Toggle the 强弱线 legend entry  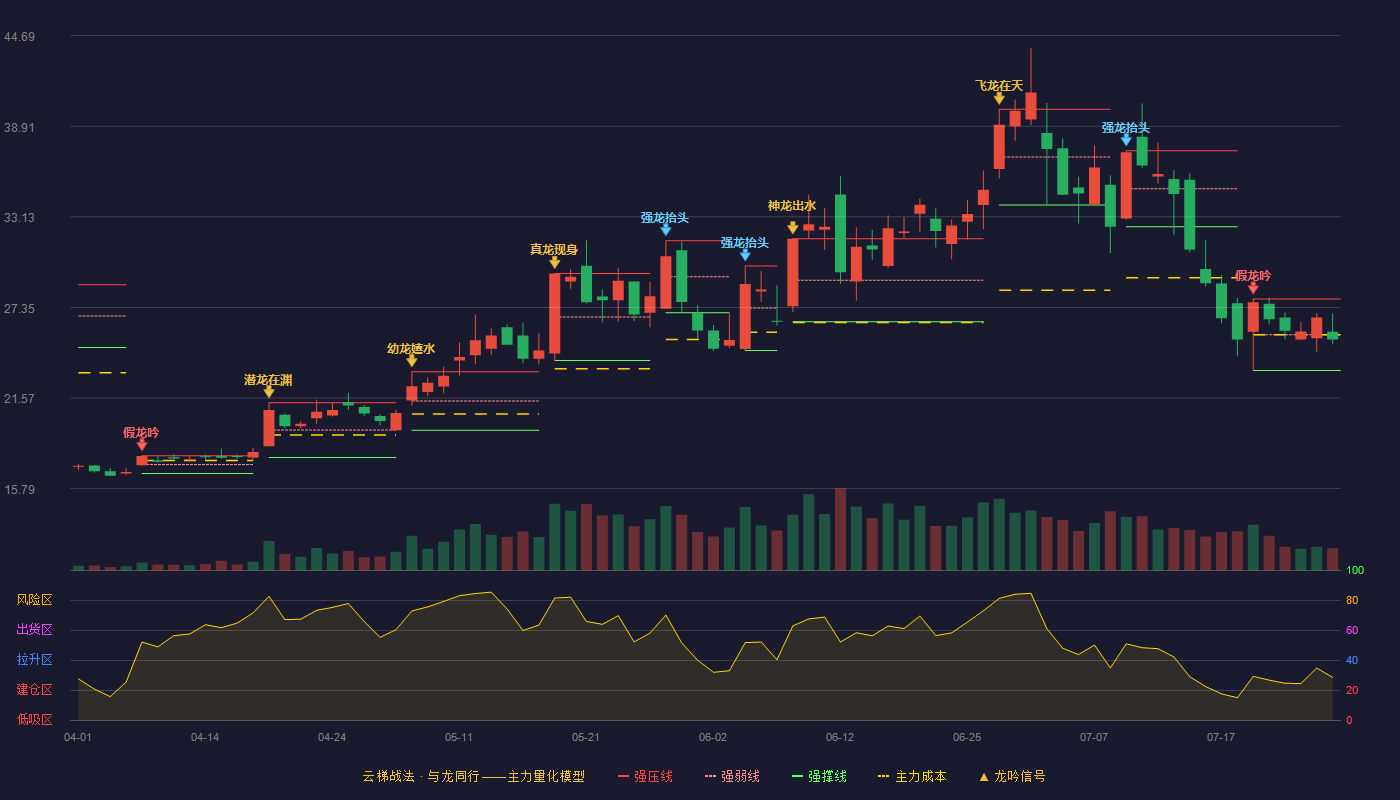732,776
